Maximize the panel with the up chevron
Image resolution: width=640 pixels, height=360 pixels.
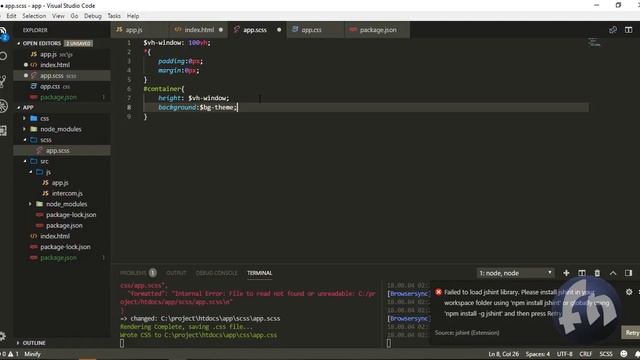point(613,273)
